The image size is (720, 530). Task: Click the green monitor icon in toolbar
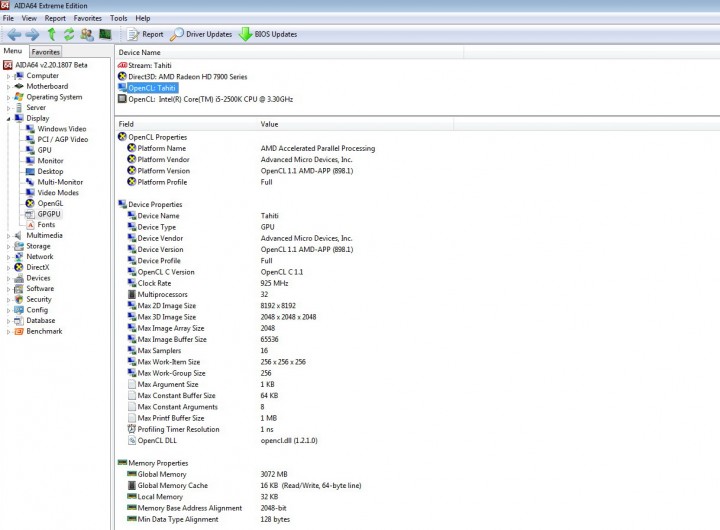coord(105,34)
